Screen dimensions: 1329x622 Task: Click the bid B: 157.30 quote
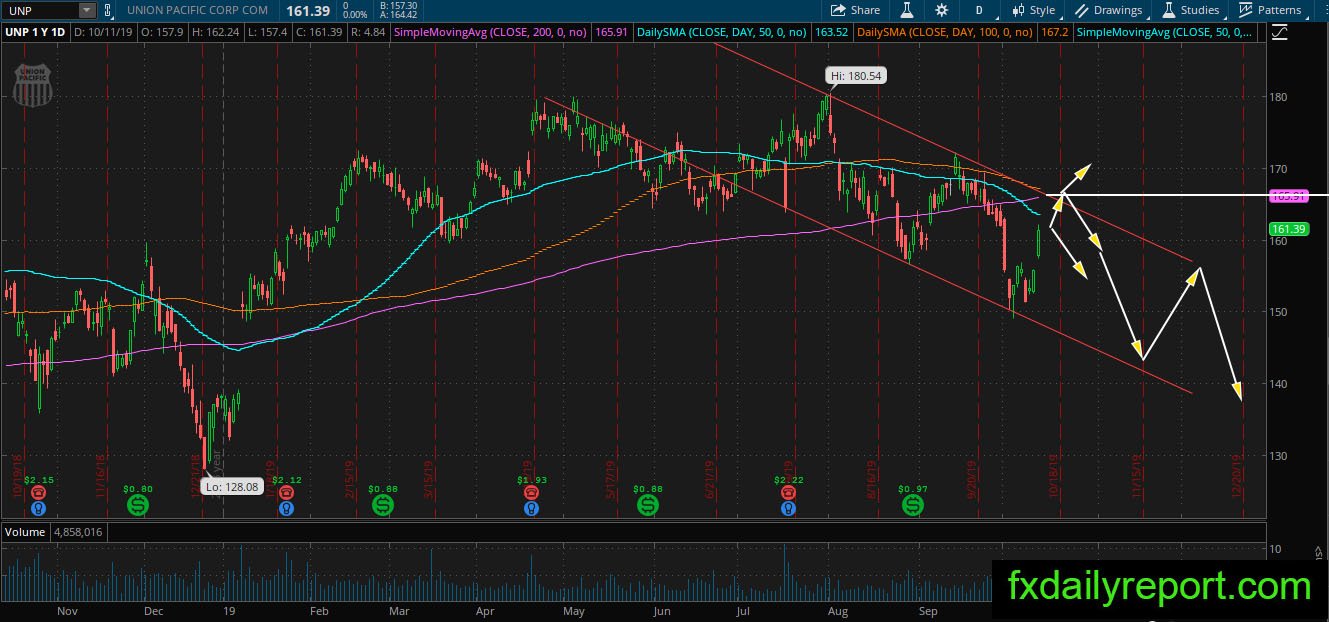pos(397,5)
